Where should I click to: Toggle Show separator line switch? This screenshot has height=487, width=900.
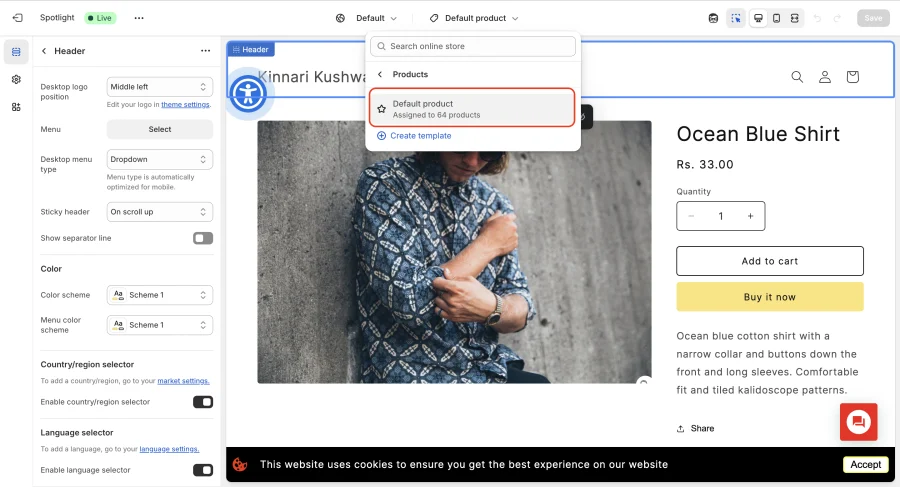pos(203,238)
